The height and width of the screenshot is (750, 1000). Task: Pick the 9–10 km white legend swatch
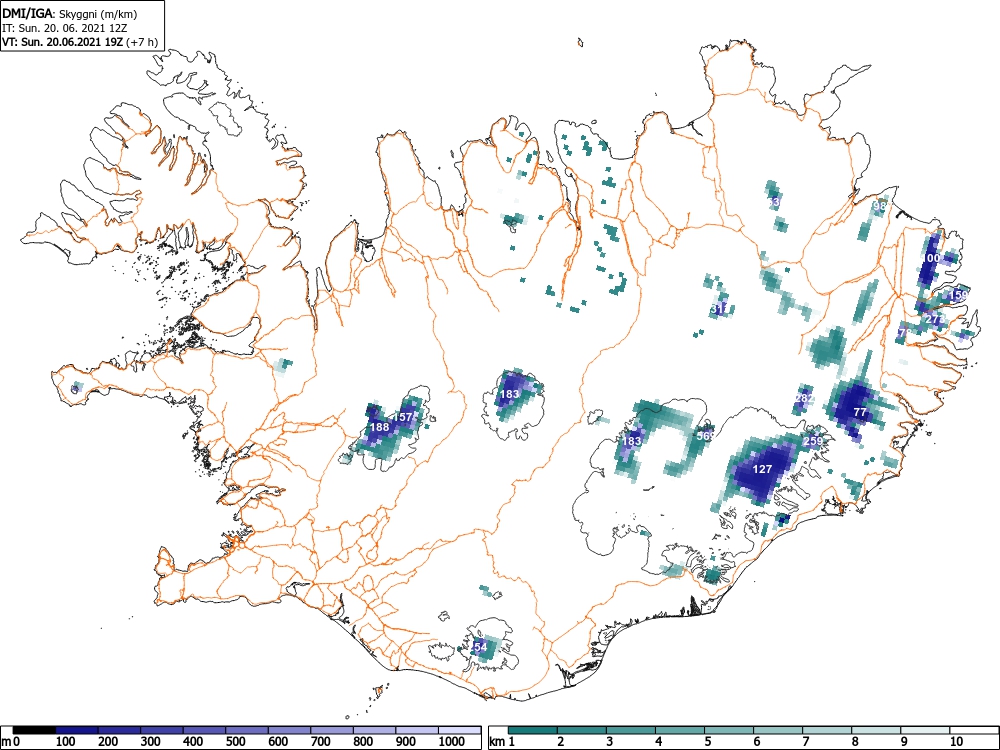click(x=925, y=730)
